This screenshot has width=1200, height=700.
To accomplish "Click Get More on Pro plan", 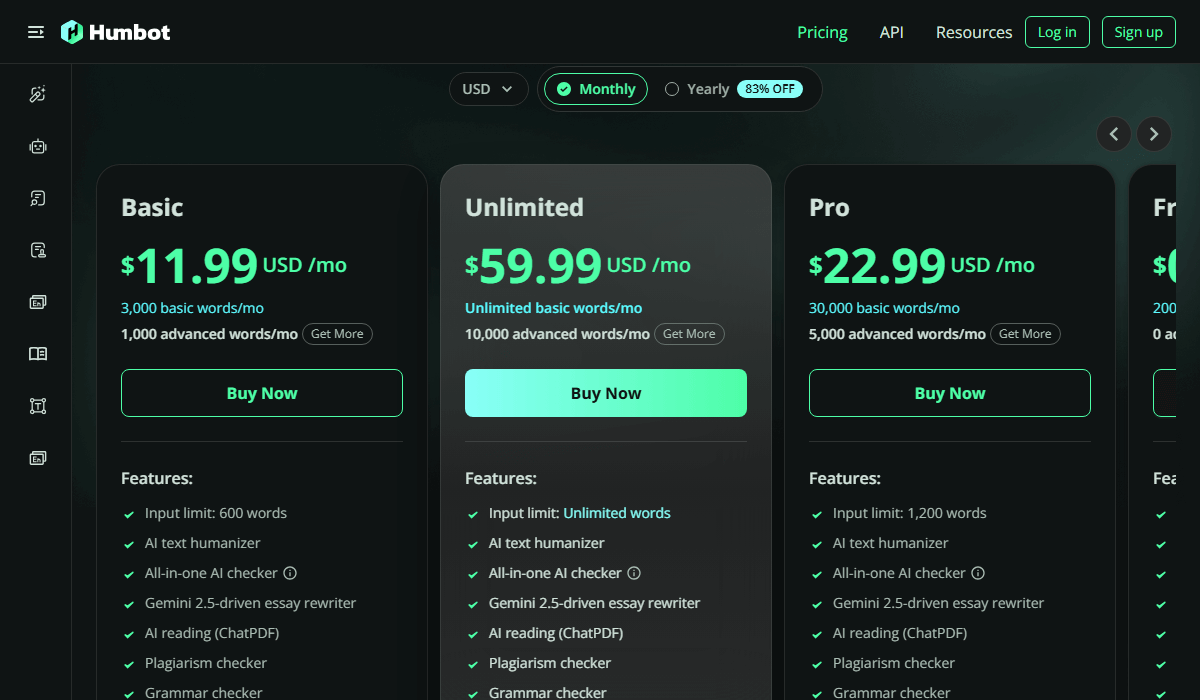I will click(x=1025, y=334).
